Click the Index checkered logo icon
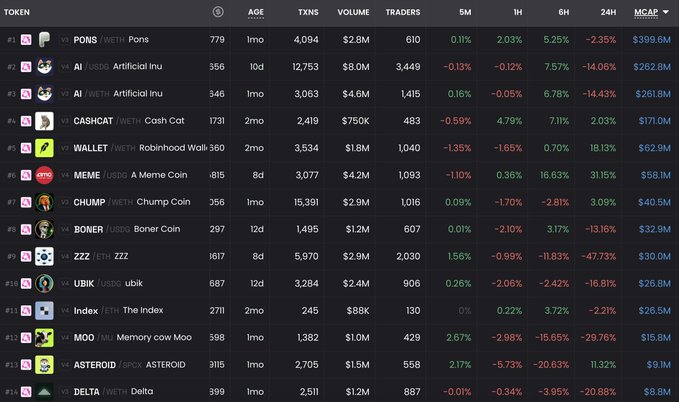679x402 pixels. click(44, 310)
